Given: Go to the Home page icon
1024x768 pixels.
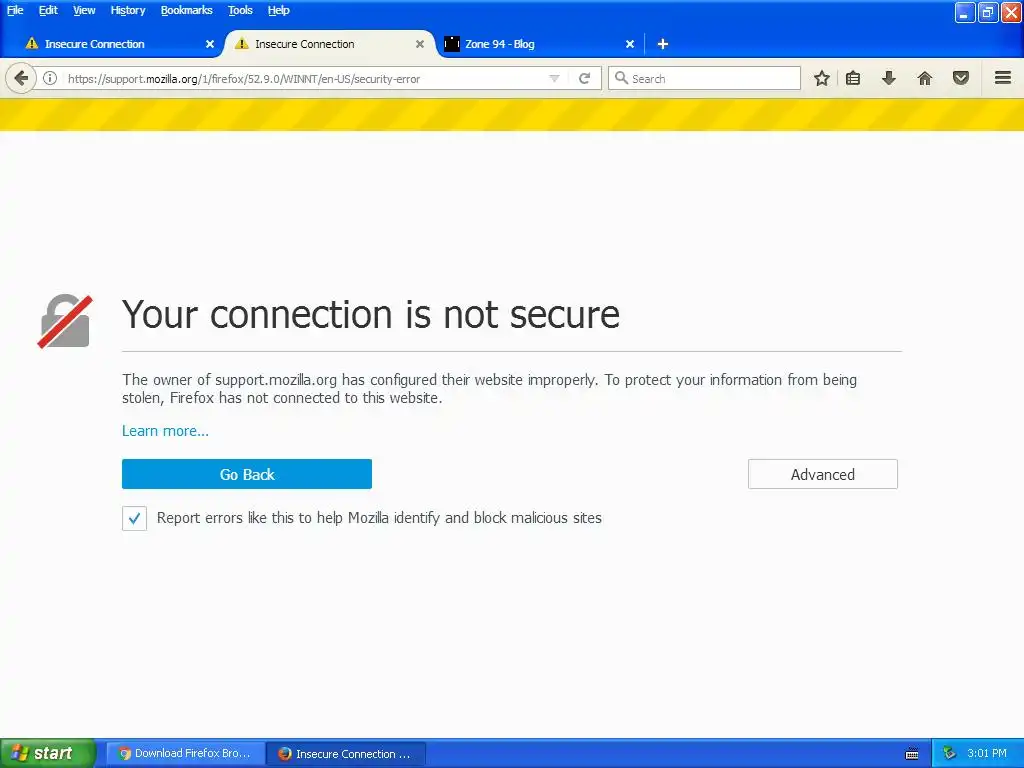Looking at the screenshot, I should click(925, 78).
